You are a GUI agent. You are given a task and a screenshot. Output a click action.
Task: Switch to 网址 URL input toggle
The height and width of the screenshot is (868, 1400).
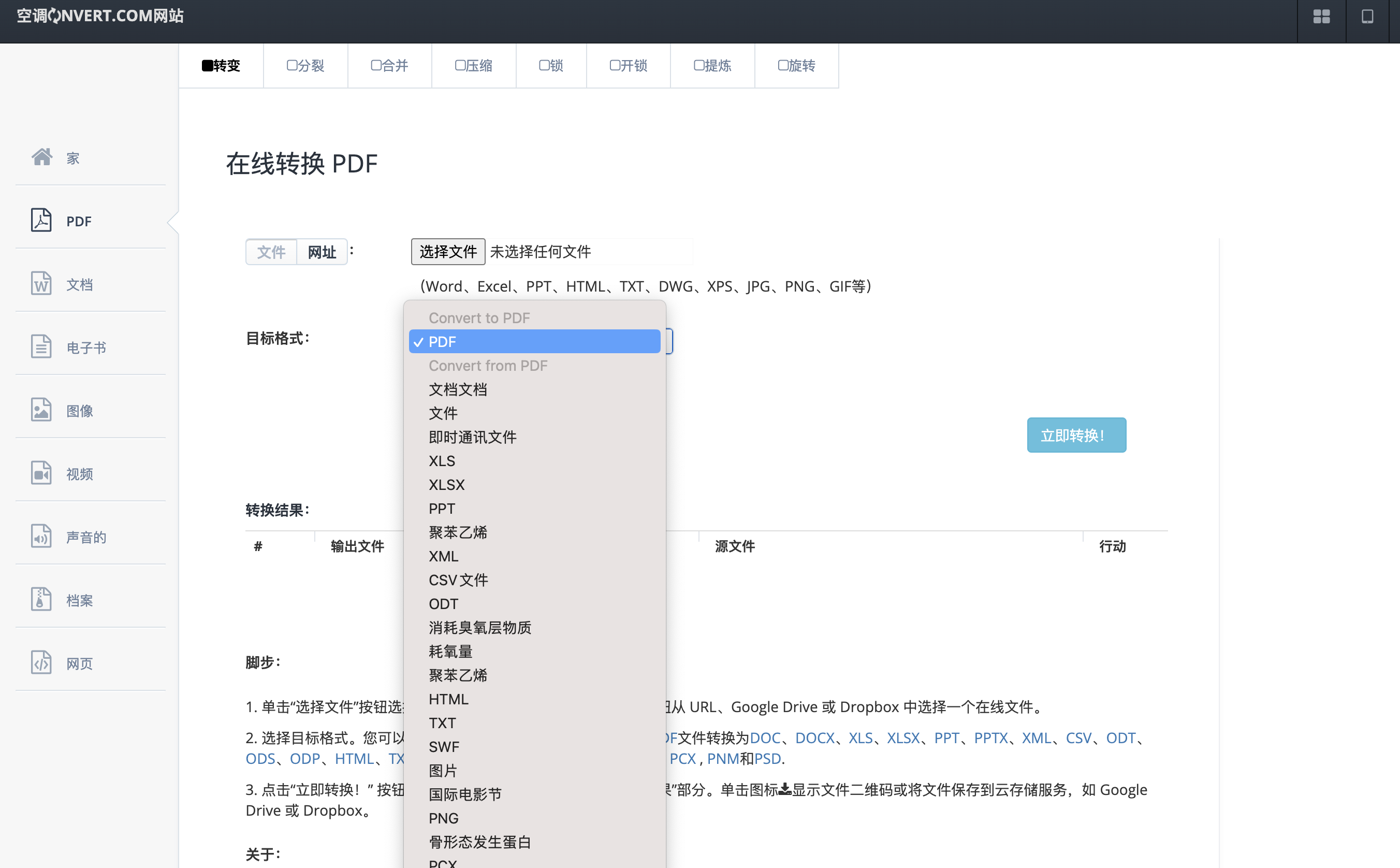(322, 252)
